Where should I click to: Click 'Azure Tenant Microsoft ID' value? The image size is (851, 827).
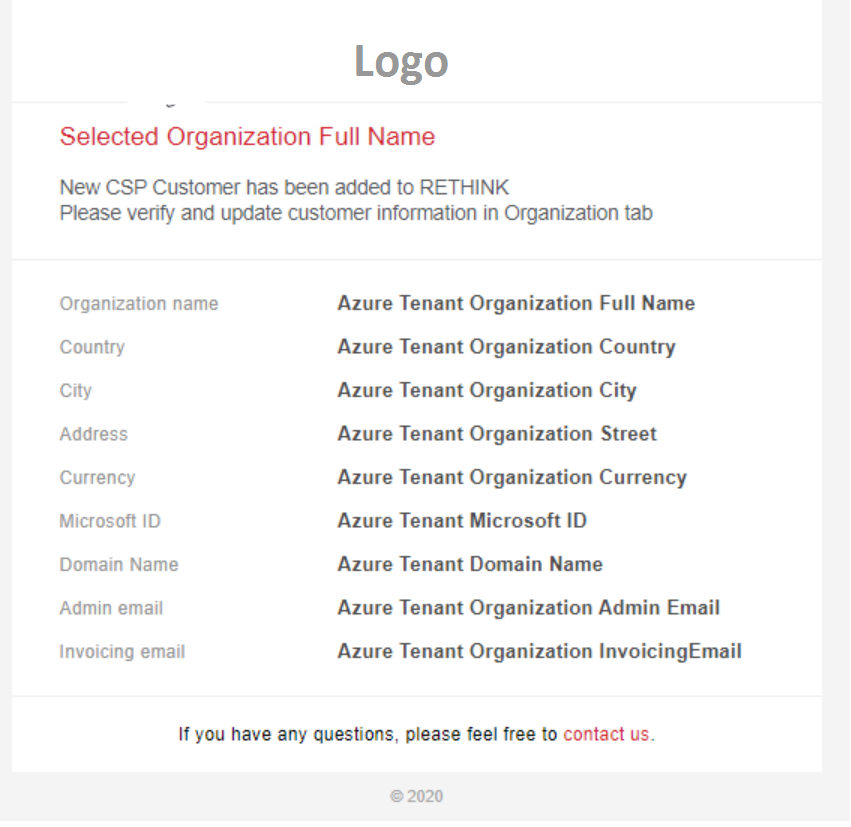(x=462, y=520)
